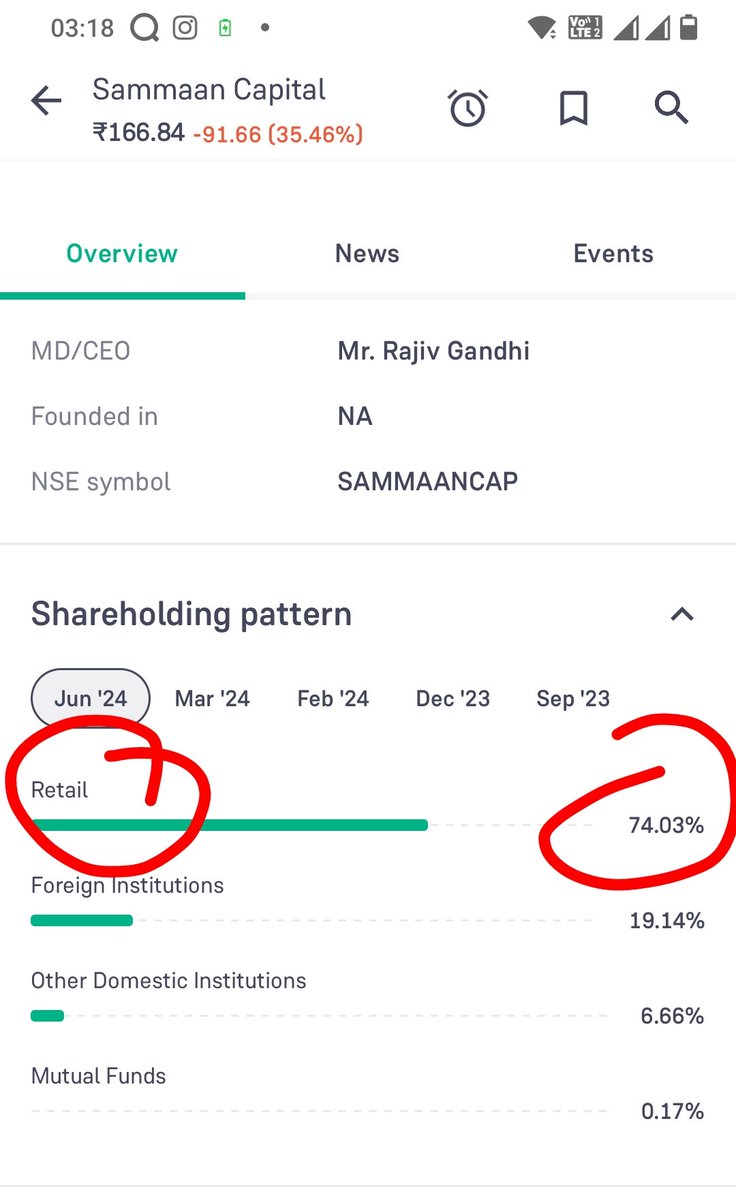Select the Dec '23 period chip
Image resolution: width=736 pixels, height=1200 pixels.
[453, 698]
